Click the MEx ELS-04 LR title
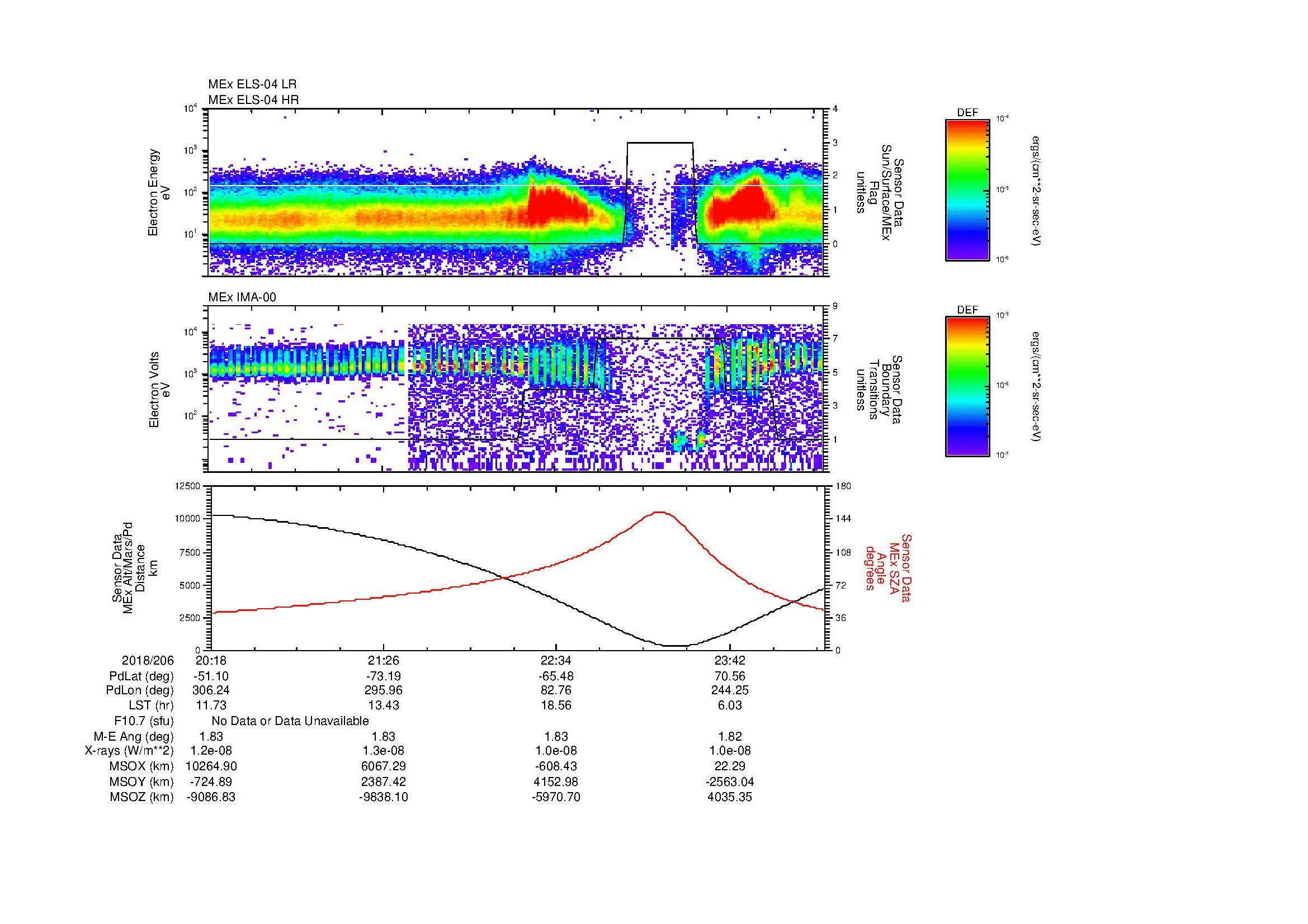The height and width of the screenshot is (924, 1308). pyautogui.click(x=252, y=84)
